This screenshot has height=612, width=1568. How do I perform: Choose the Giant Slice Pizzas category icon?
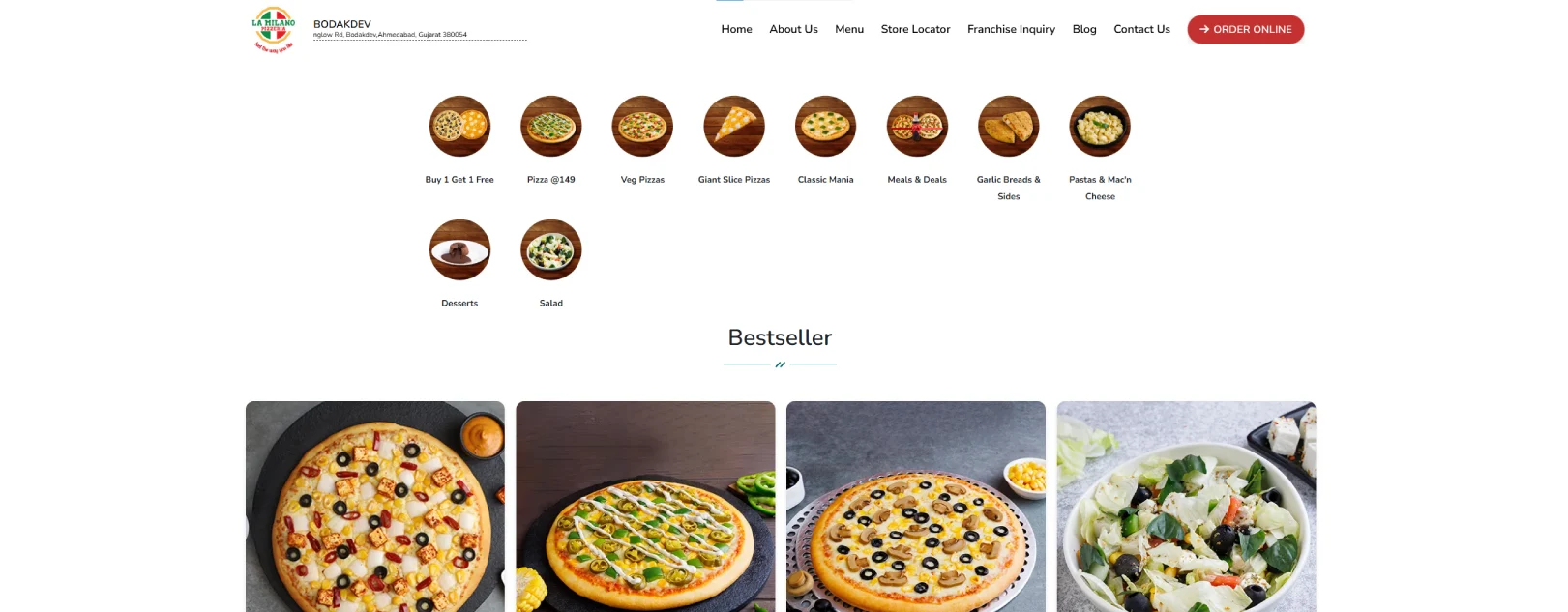734,126
